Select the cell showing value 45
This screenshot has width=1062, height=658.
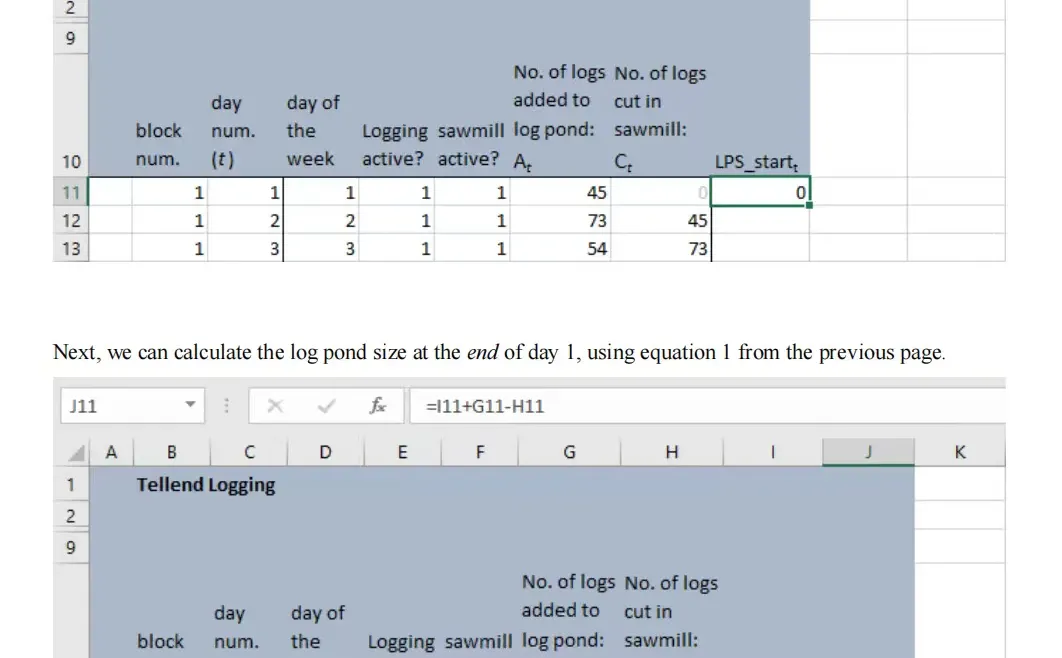coord(594,191)
